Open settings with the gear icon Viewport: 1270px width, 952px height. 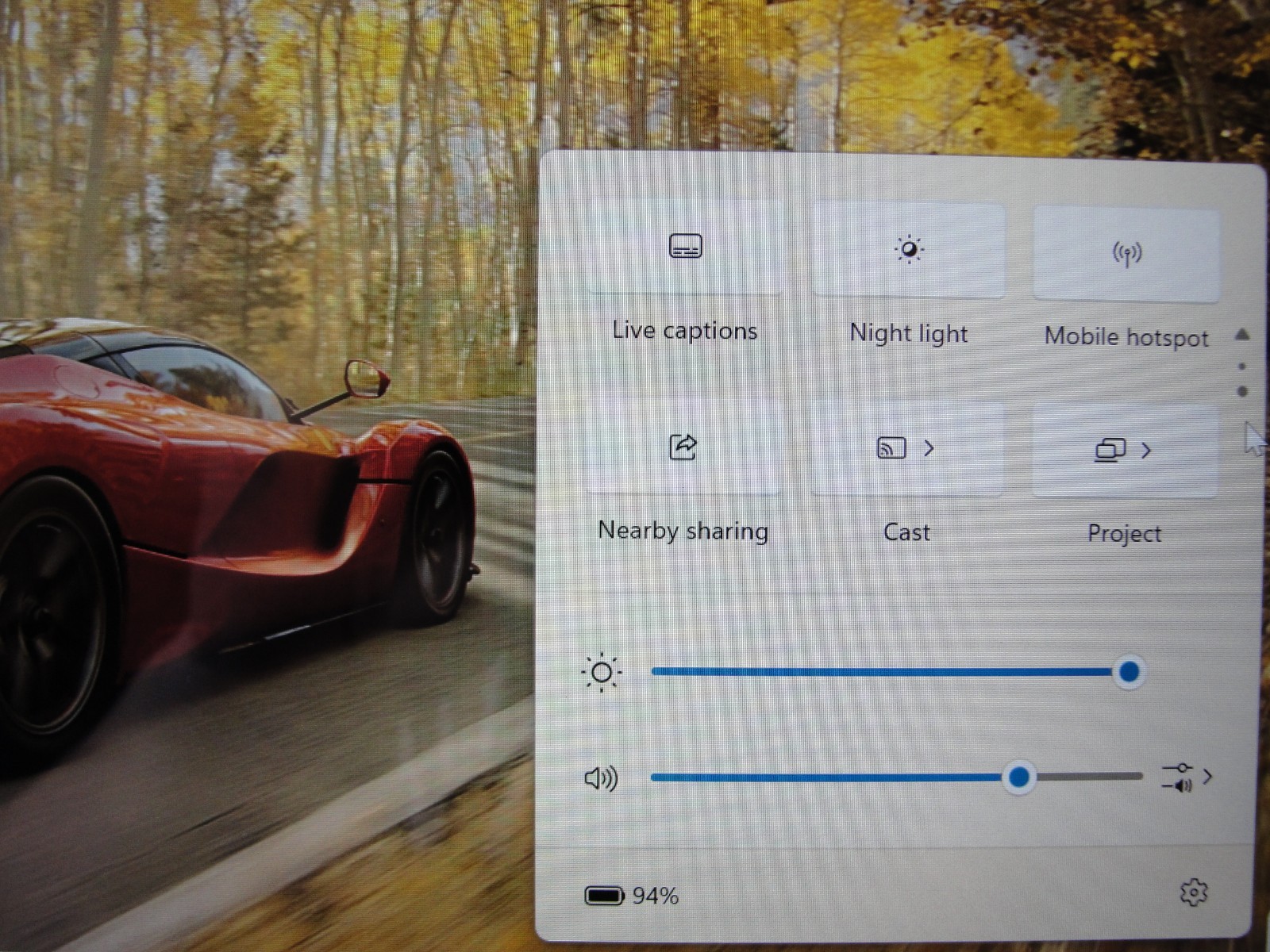click(1193, 892)
